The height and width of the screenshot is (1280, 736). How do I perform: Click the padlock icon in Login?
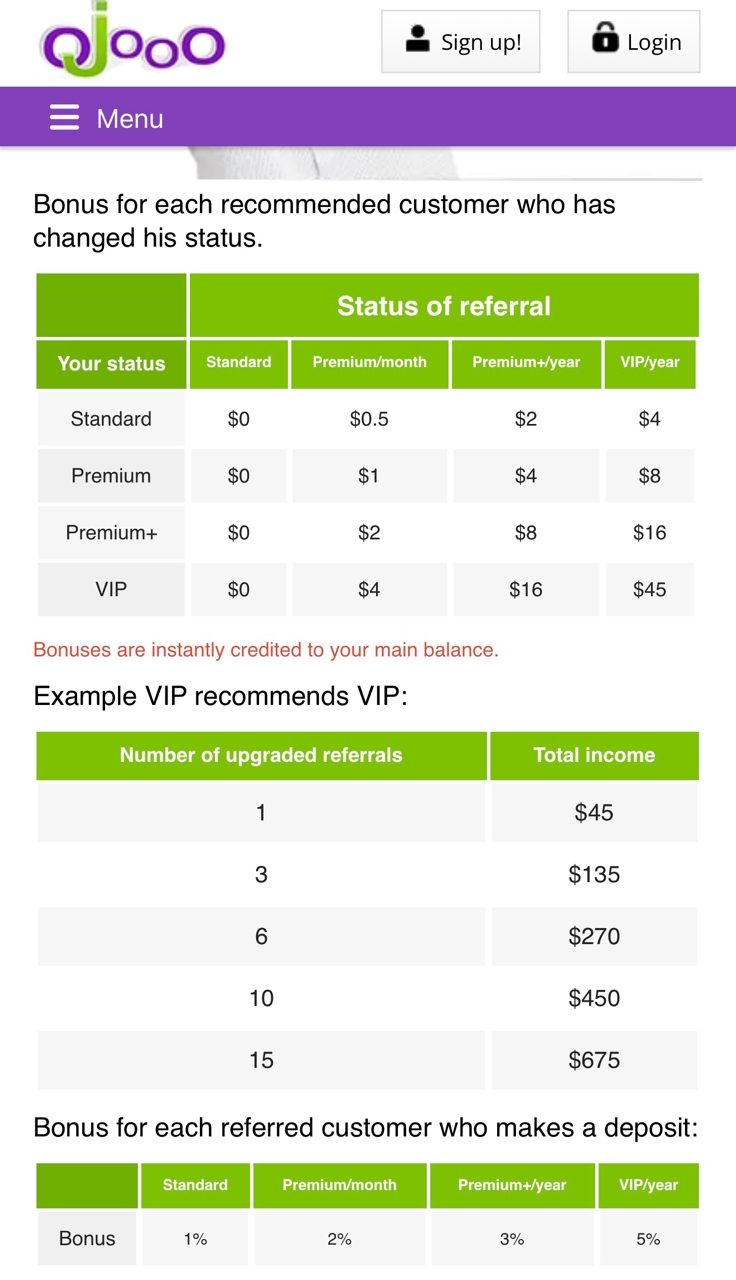click(x=604, y=40)
